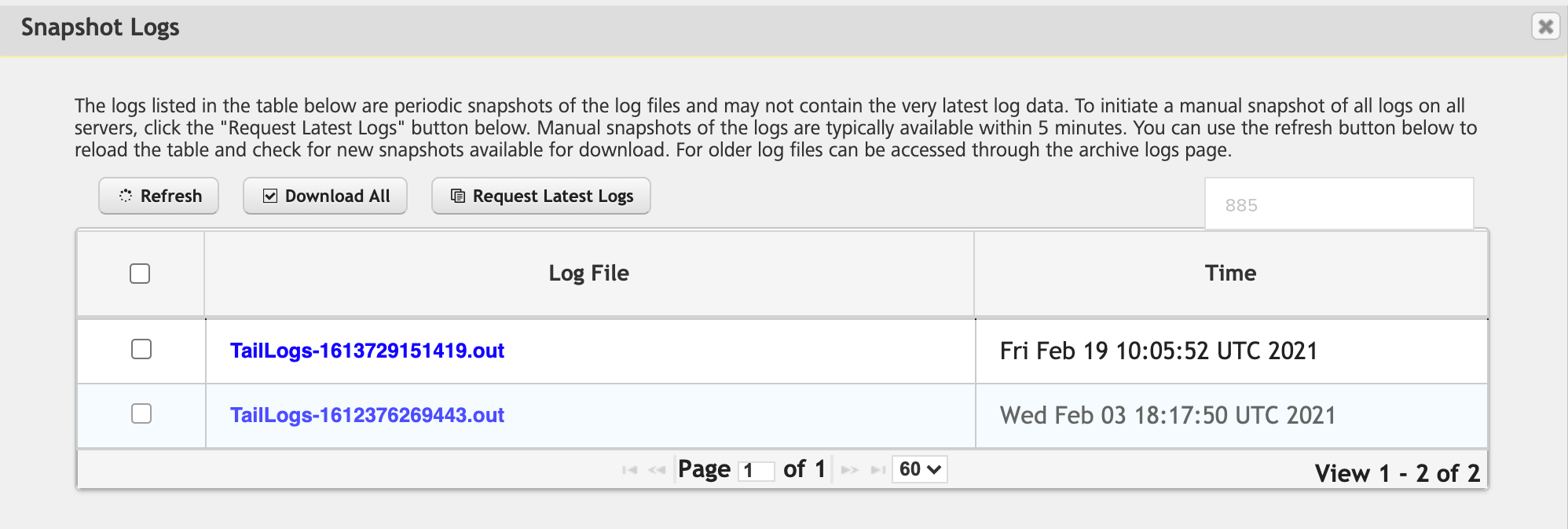Go to the first page arrow
Viewport: 1568px width, 529px height.
[x=629, y=470]
